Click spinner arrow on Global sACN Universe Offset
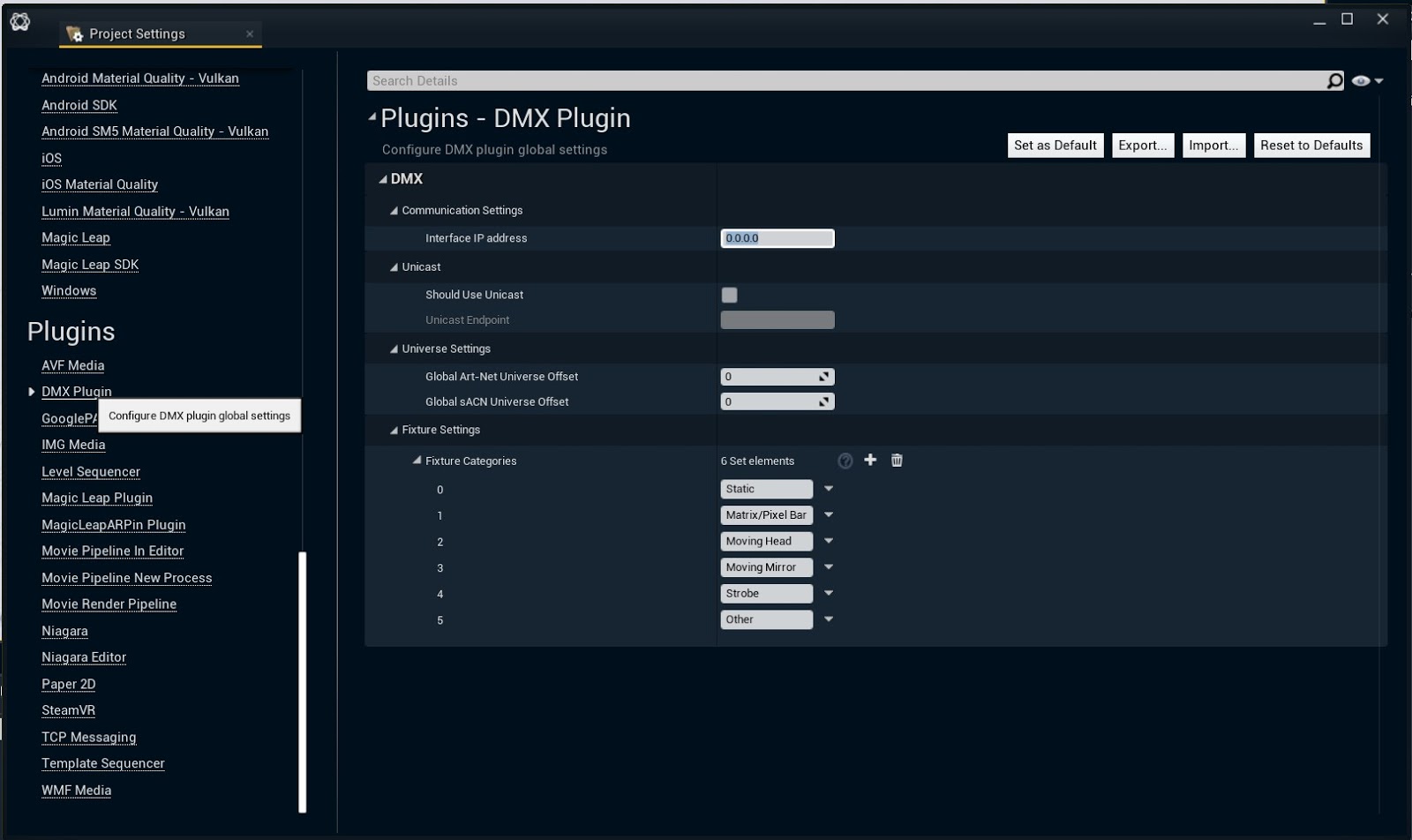 pos(823,401)
